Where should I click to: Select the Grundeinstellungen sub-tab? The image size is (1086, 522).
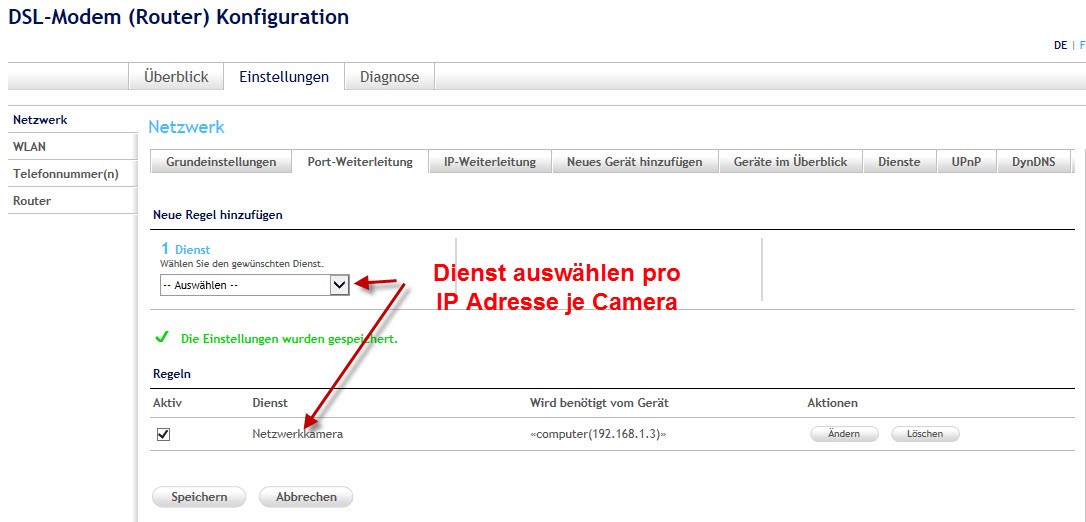[221, 162]
